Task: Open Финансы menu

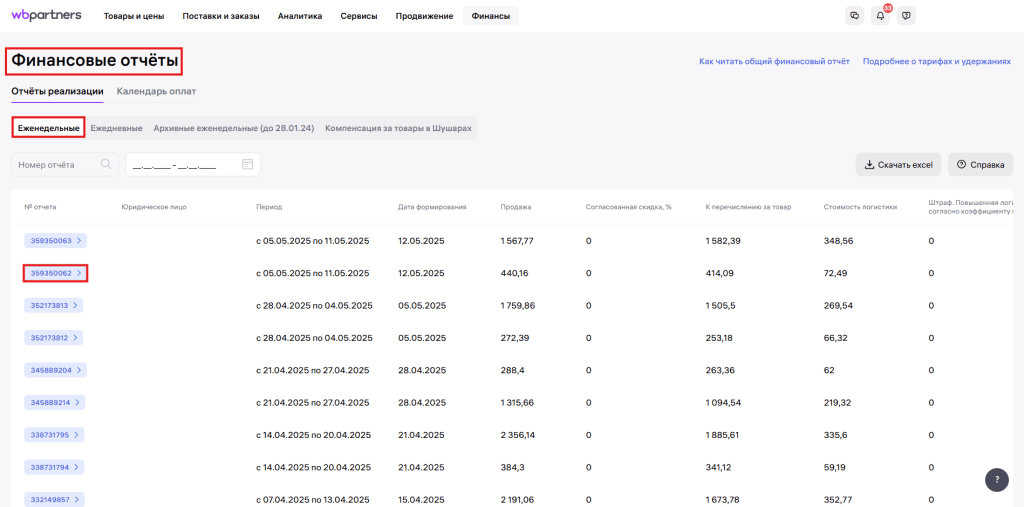Action: click(491, 16)
